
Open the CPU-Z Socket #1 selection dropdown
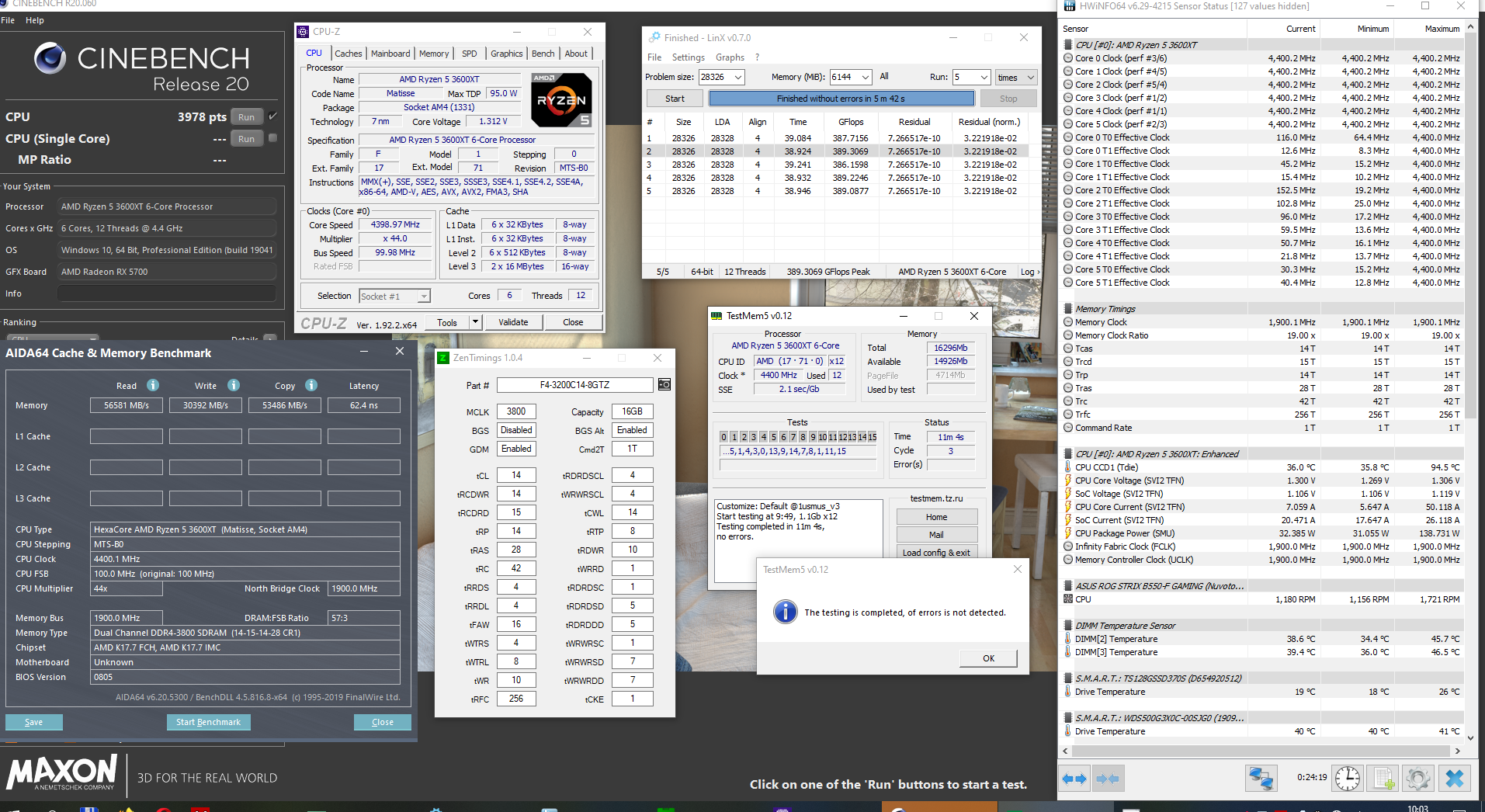394,296
